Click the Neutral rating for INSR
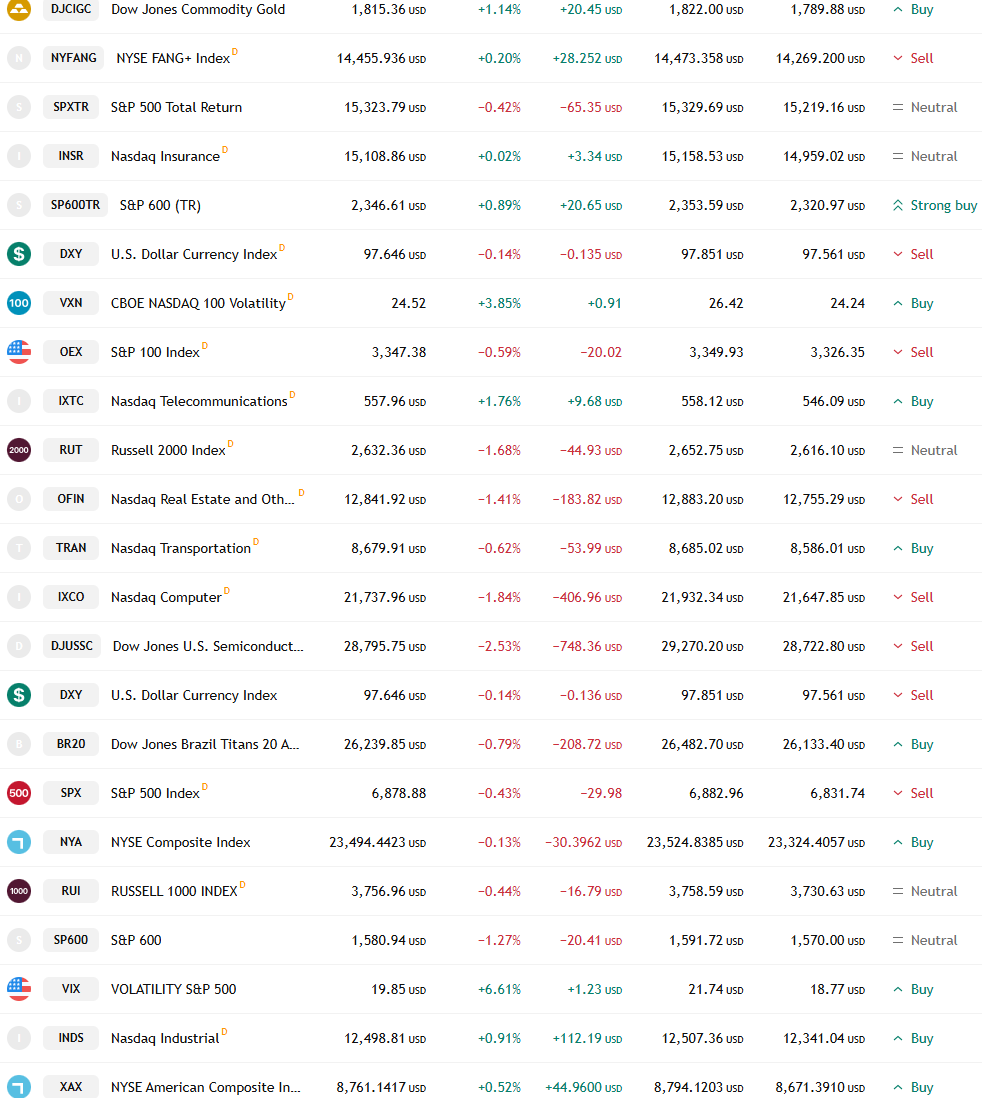The width and height of the screenshot is (982, 1098). point(925,157)
